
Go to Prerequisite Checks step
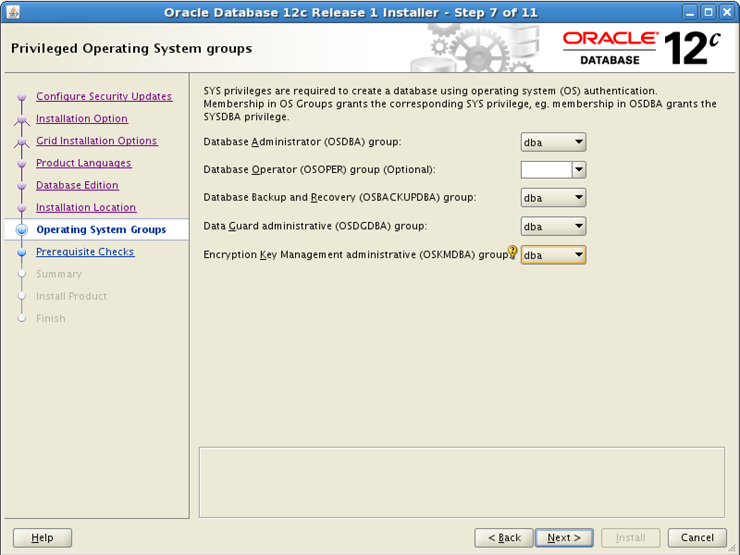pos(85,252)
